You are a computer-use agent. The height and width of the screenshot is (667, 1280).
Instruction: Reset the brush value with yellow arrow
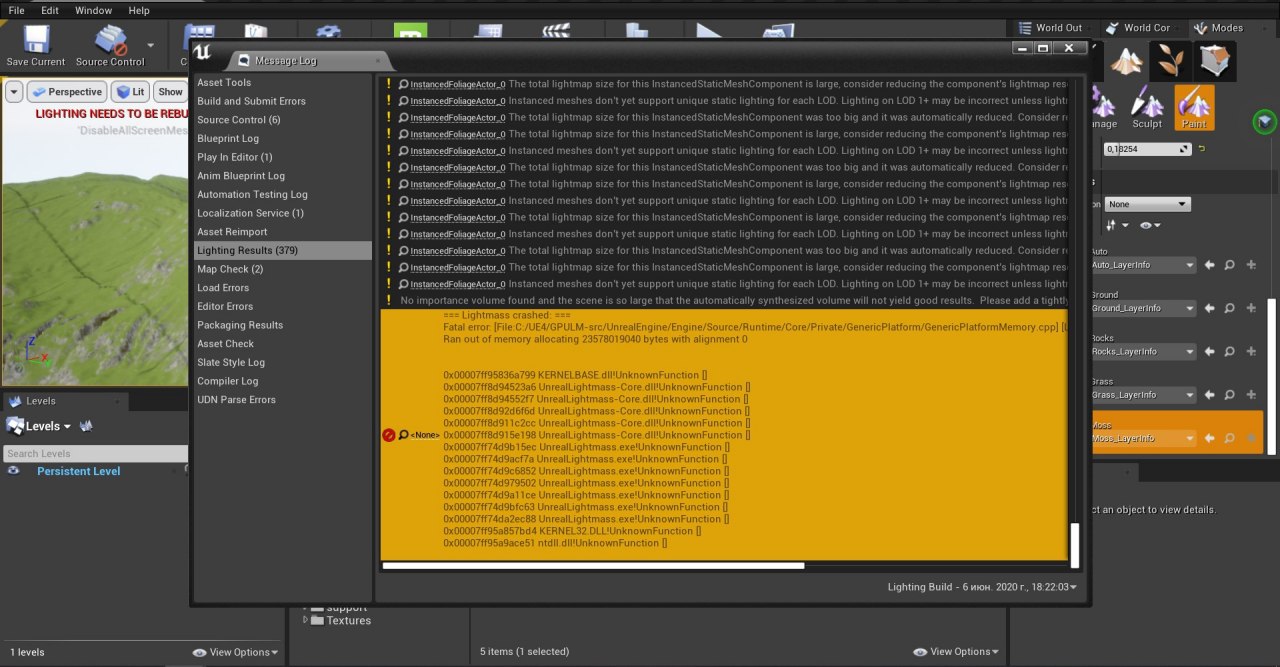pos(1201,149)
